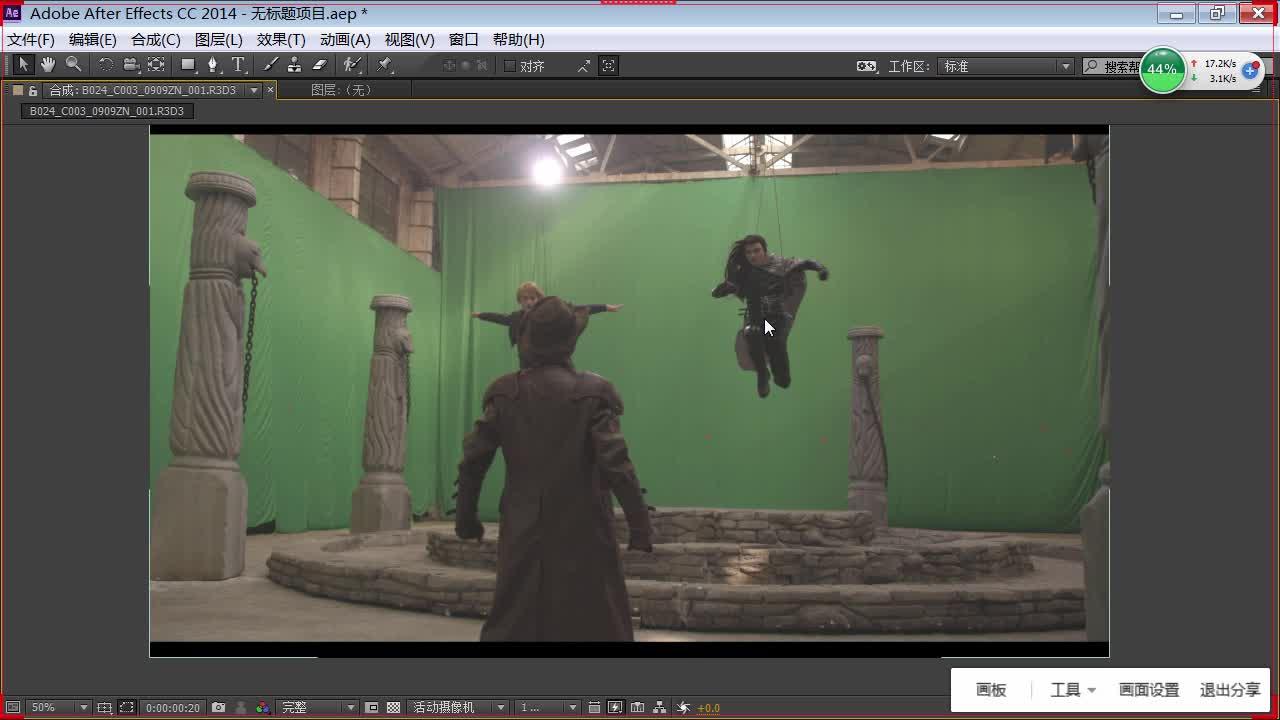1280x720 pixels.
Task: Open the 视图(V) menu
Action: coord(410,39)
